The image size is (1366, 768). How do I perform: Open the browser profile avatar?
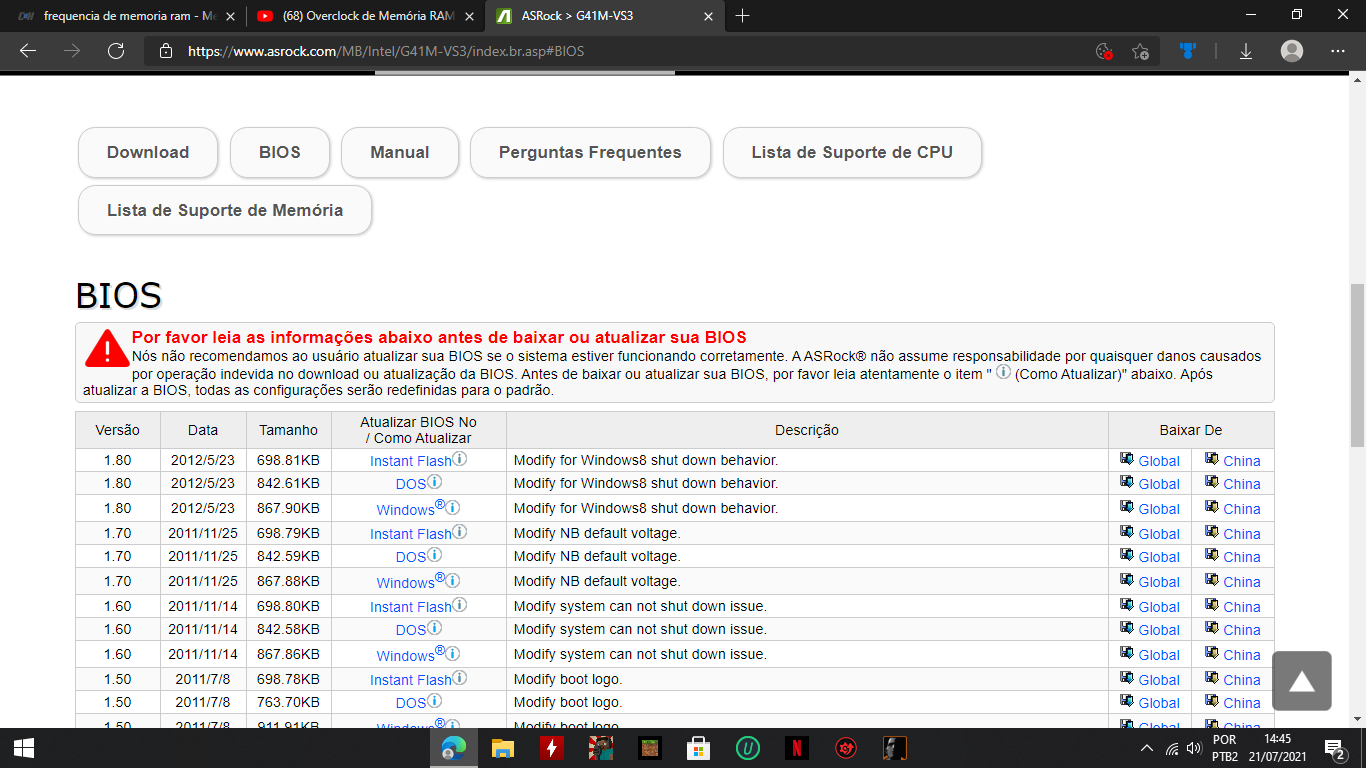pyautogui.click(x=1292, y=51)
